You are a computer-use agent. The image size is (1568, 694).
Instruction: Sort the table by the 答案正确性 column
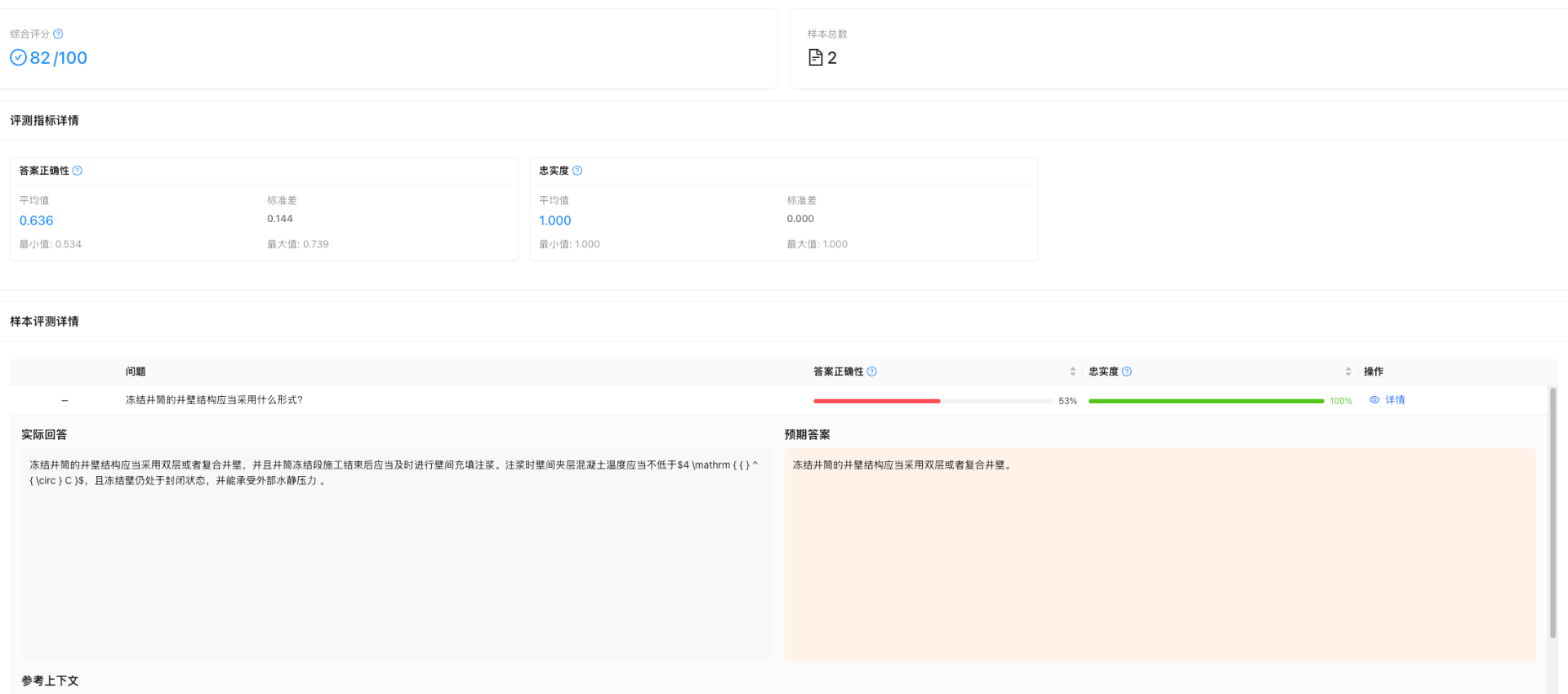pyautogui.click(x=1072, y=371)
